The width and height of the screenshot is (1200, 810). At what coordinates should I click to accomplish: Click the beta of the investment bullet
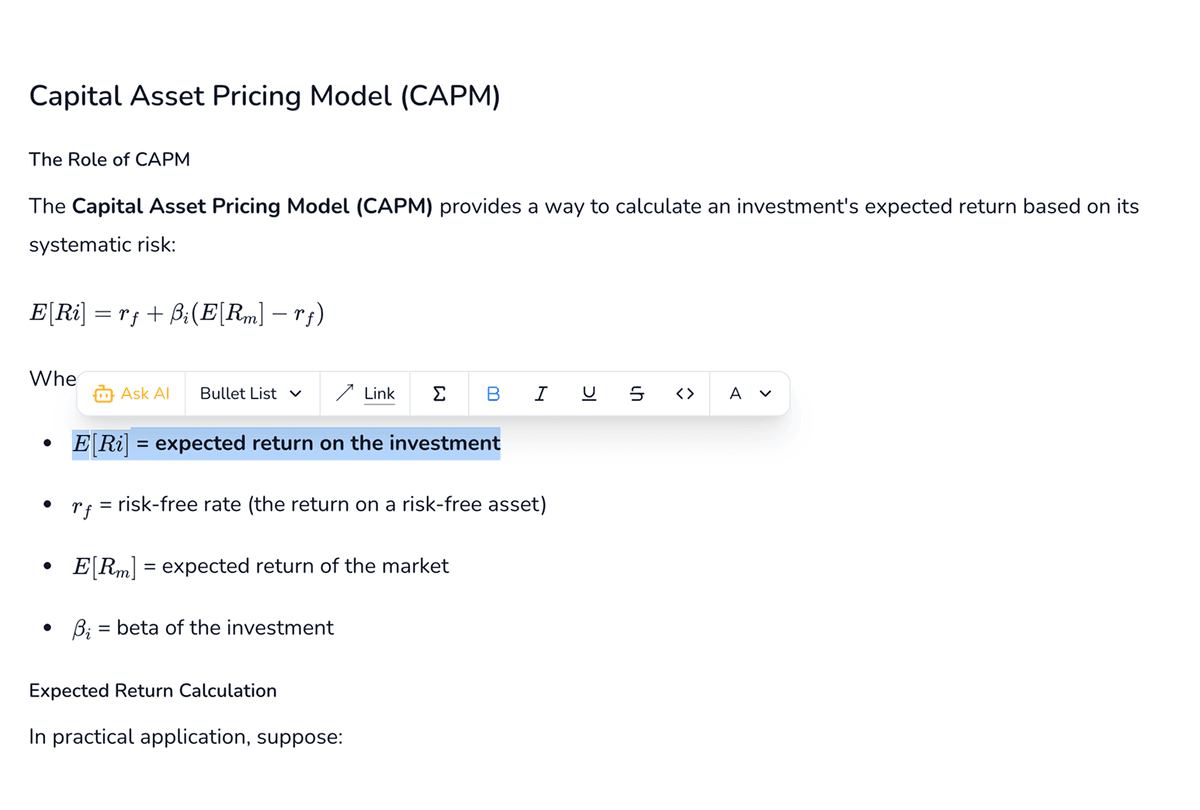[203, 627]
